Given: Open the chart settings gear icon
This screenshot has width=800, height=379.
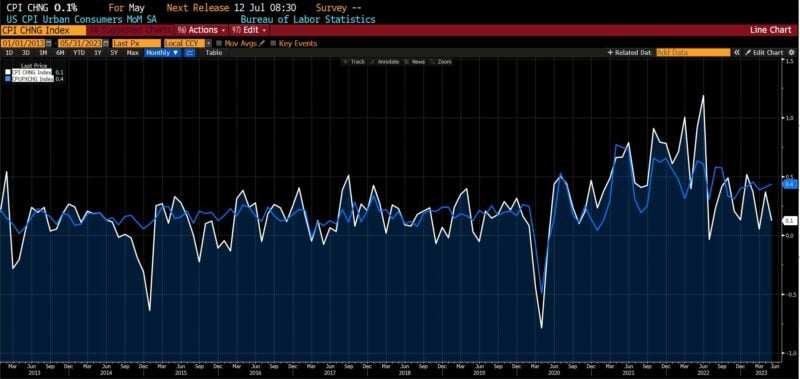Looking at the screenshot, I should click(792, 53).
